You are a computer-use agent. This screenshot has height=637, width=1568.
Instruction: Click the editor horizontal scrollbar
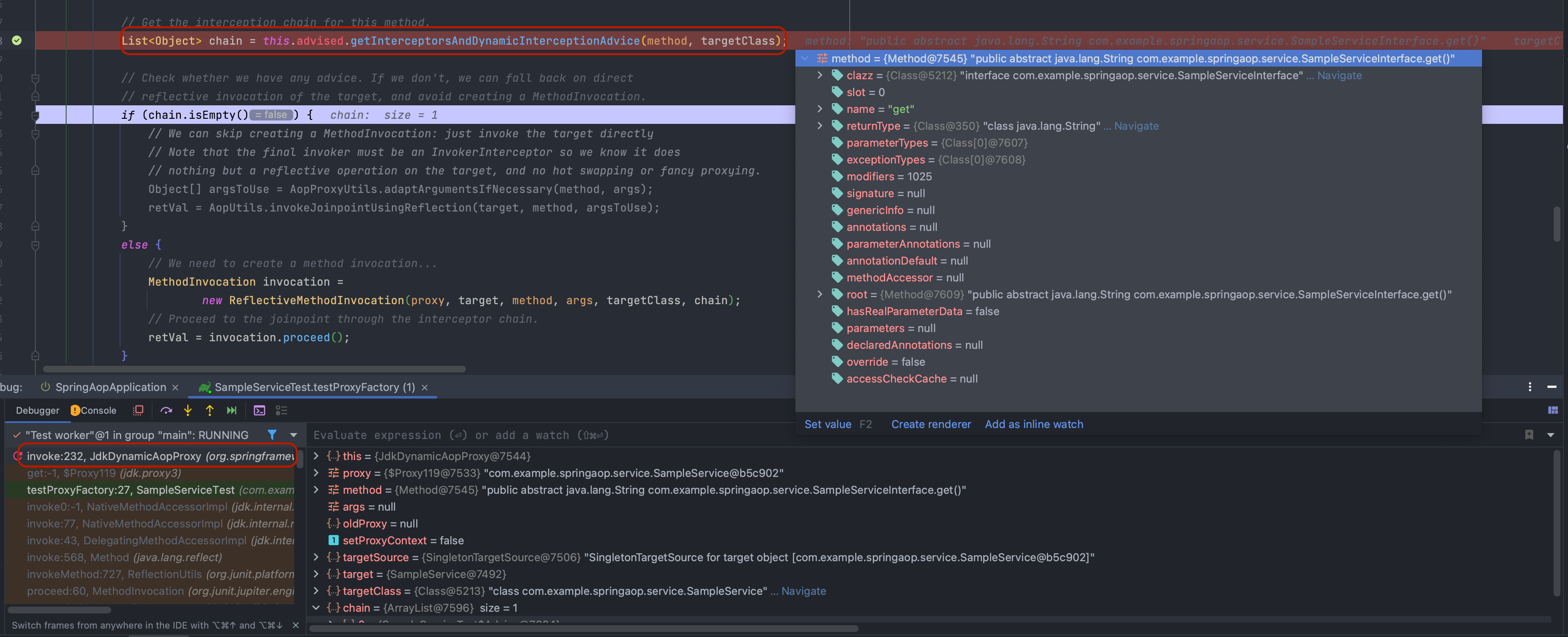point(254,369)
